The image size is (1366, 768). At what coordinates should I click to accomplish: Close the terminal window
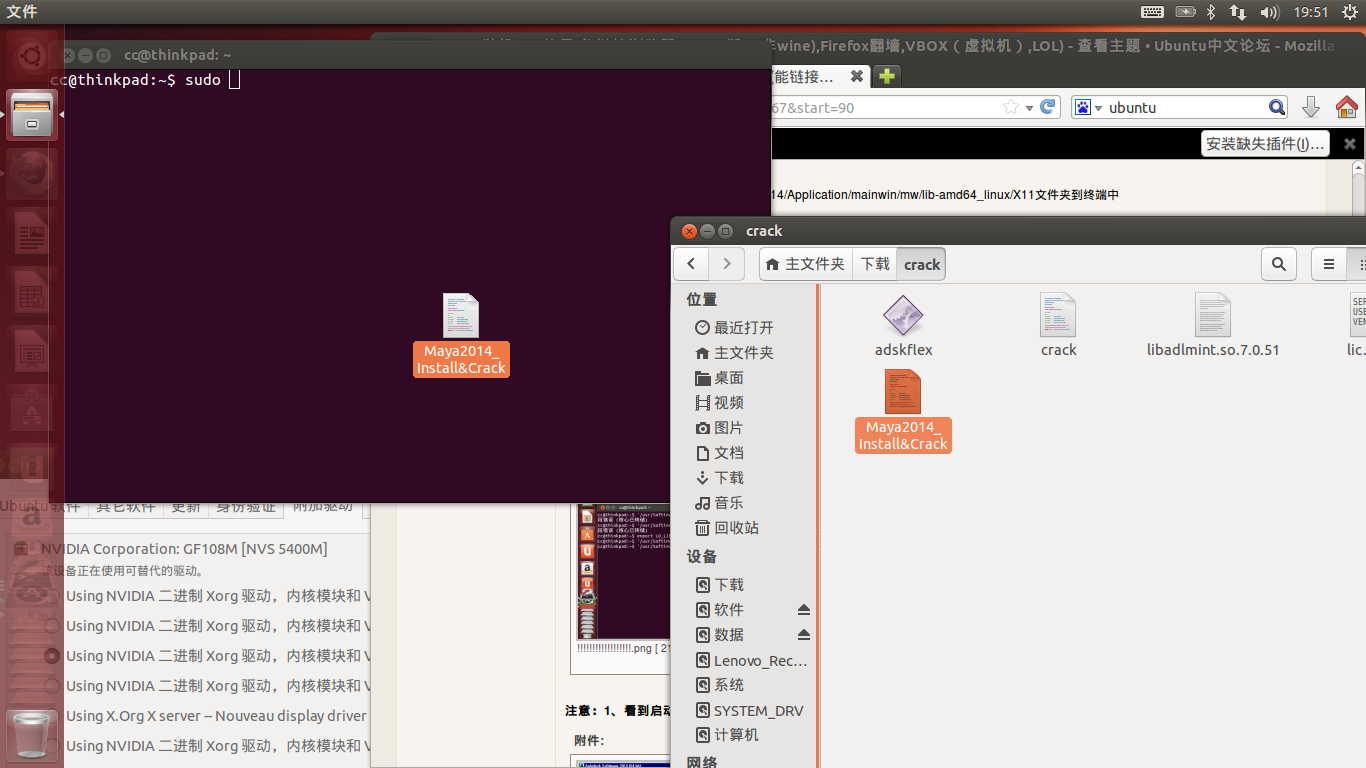68,55
